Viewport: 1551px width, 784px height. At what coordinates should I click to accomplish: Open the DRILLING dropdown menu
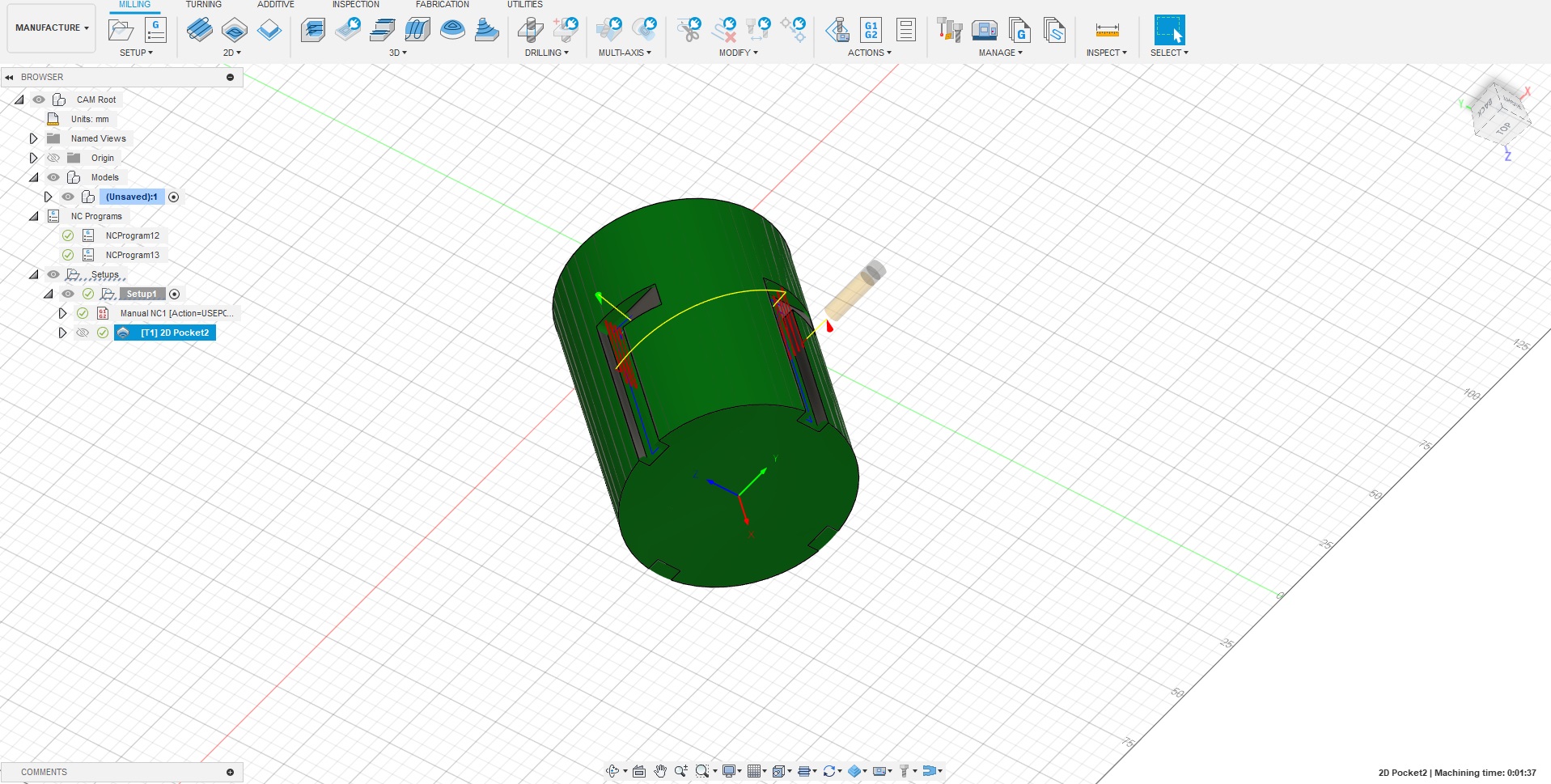pos(546,53)
